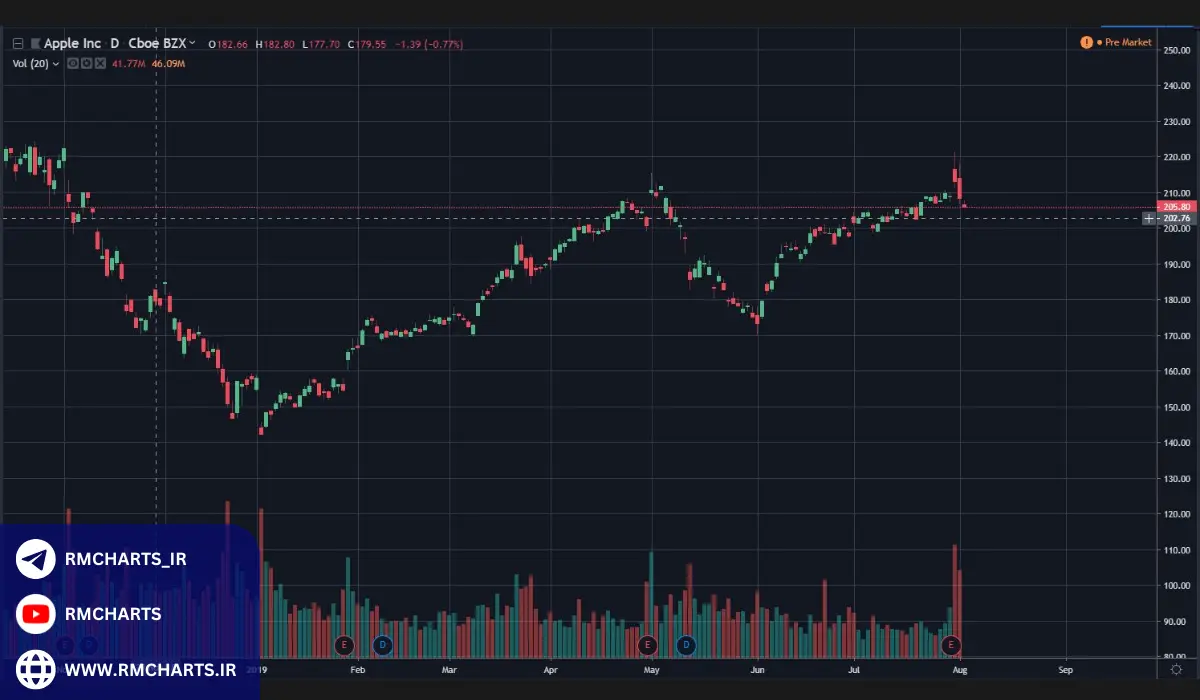Toggle the Volume indicator visibility eye icon

[72, 64]
